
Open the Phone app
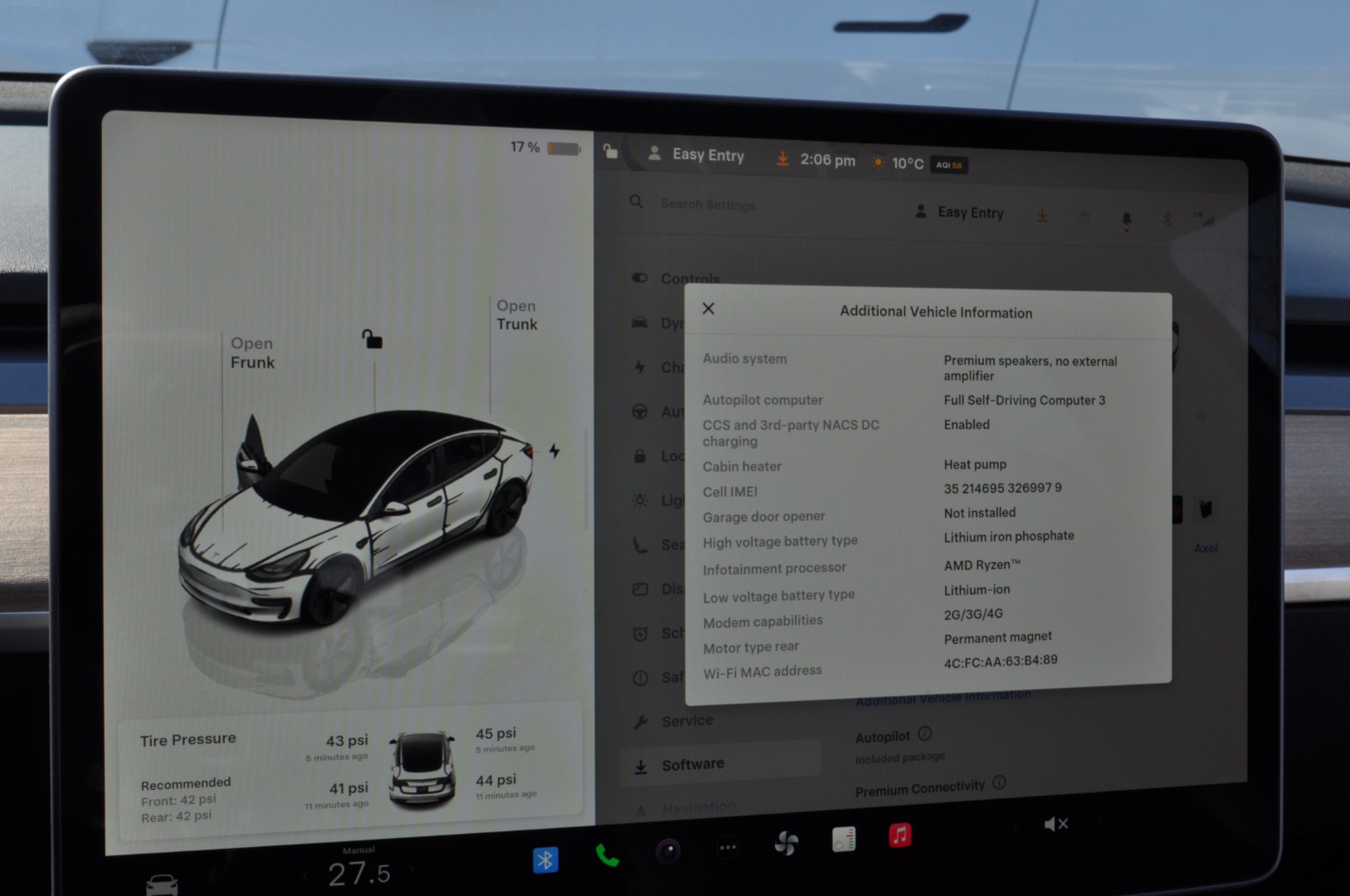click(607, 855)
